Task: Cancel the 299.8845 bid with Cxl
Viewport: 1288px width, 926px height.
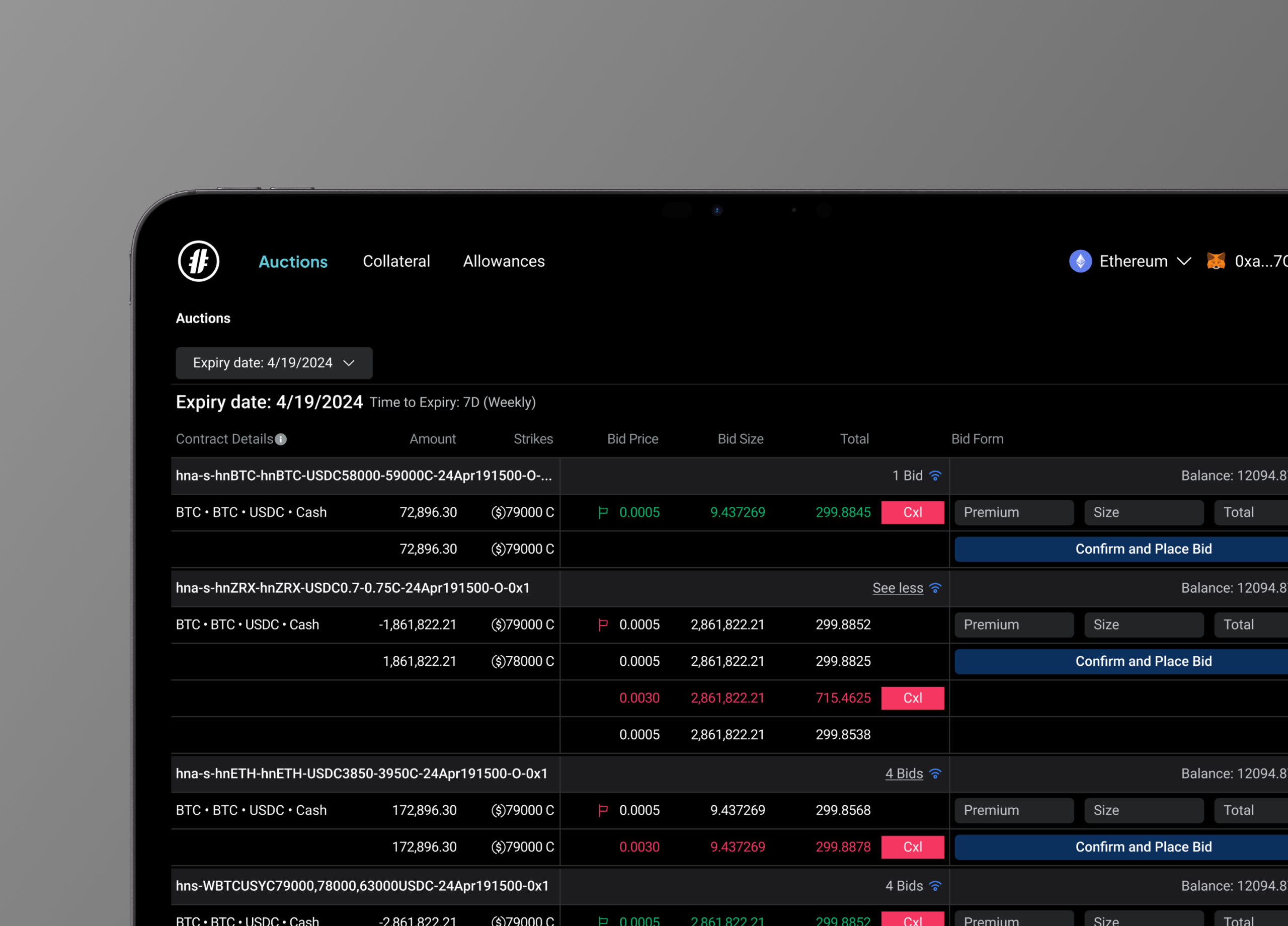Action: [912, 512]
